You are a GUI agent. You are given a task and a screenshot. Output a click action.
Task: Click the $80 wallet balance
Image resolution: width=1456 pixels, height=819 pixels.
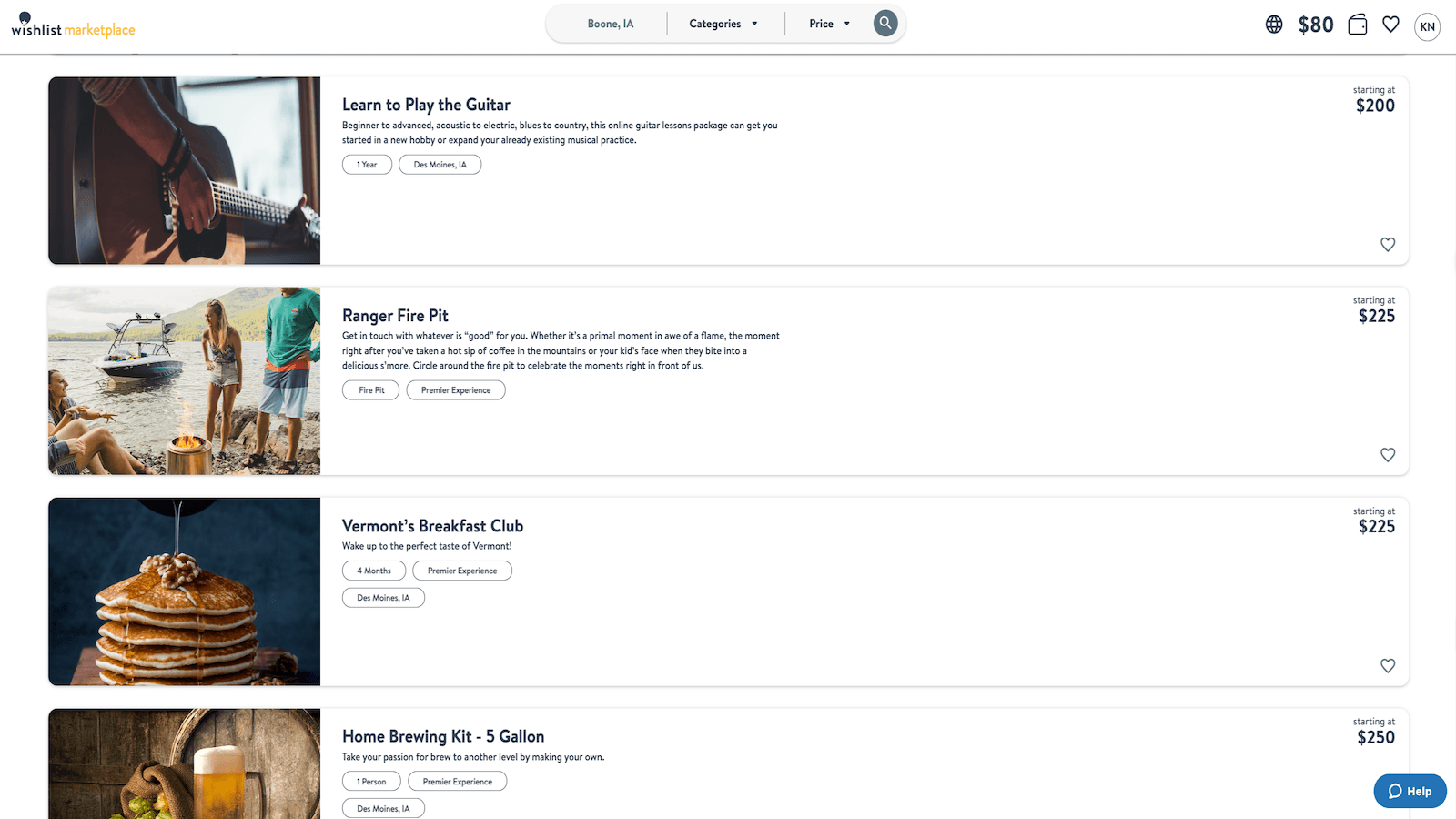pyautogui.click(x=1316, y=25)
